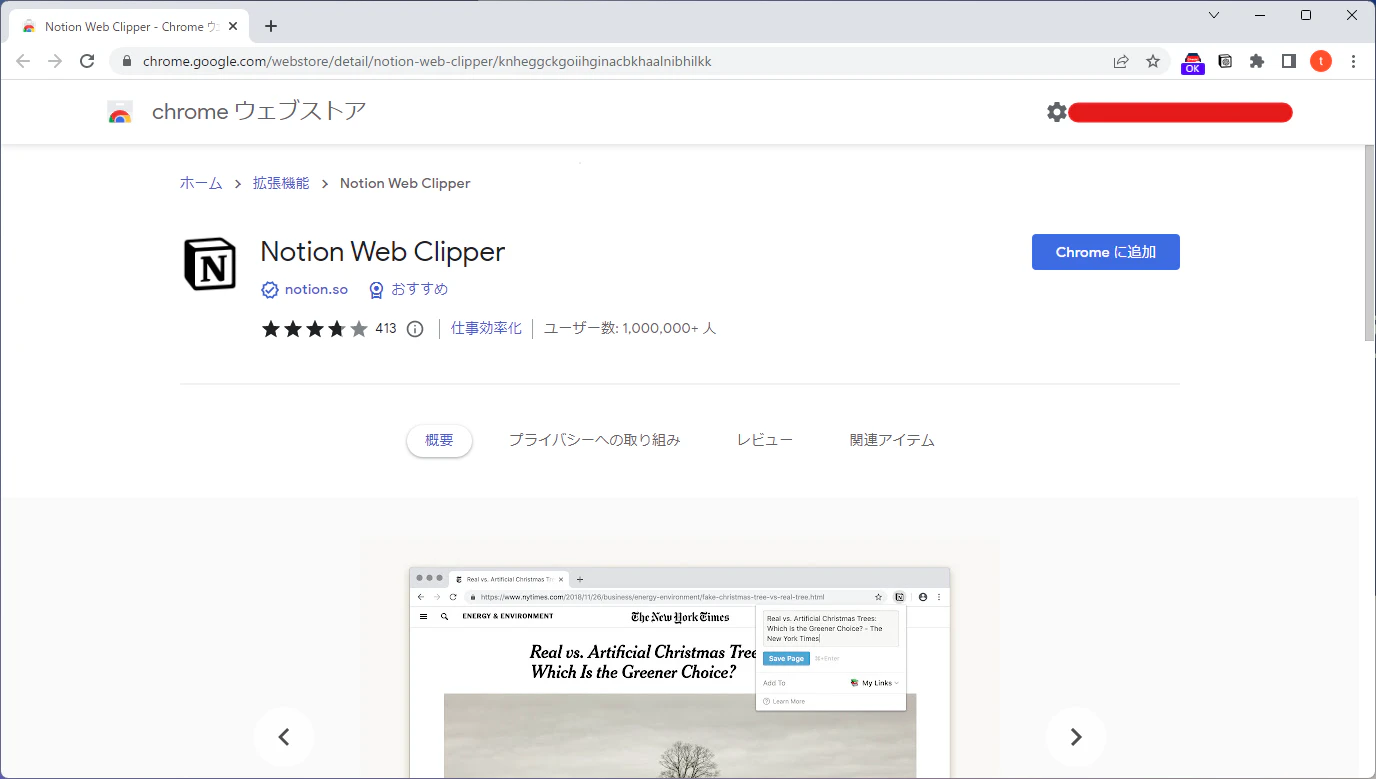
Task: Click the page vertical scrollbar
Action: click(1369, 243)
